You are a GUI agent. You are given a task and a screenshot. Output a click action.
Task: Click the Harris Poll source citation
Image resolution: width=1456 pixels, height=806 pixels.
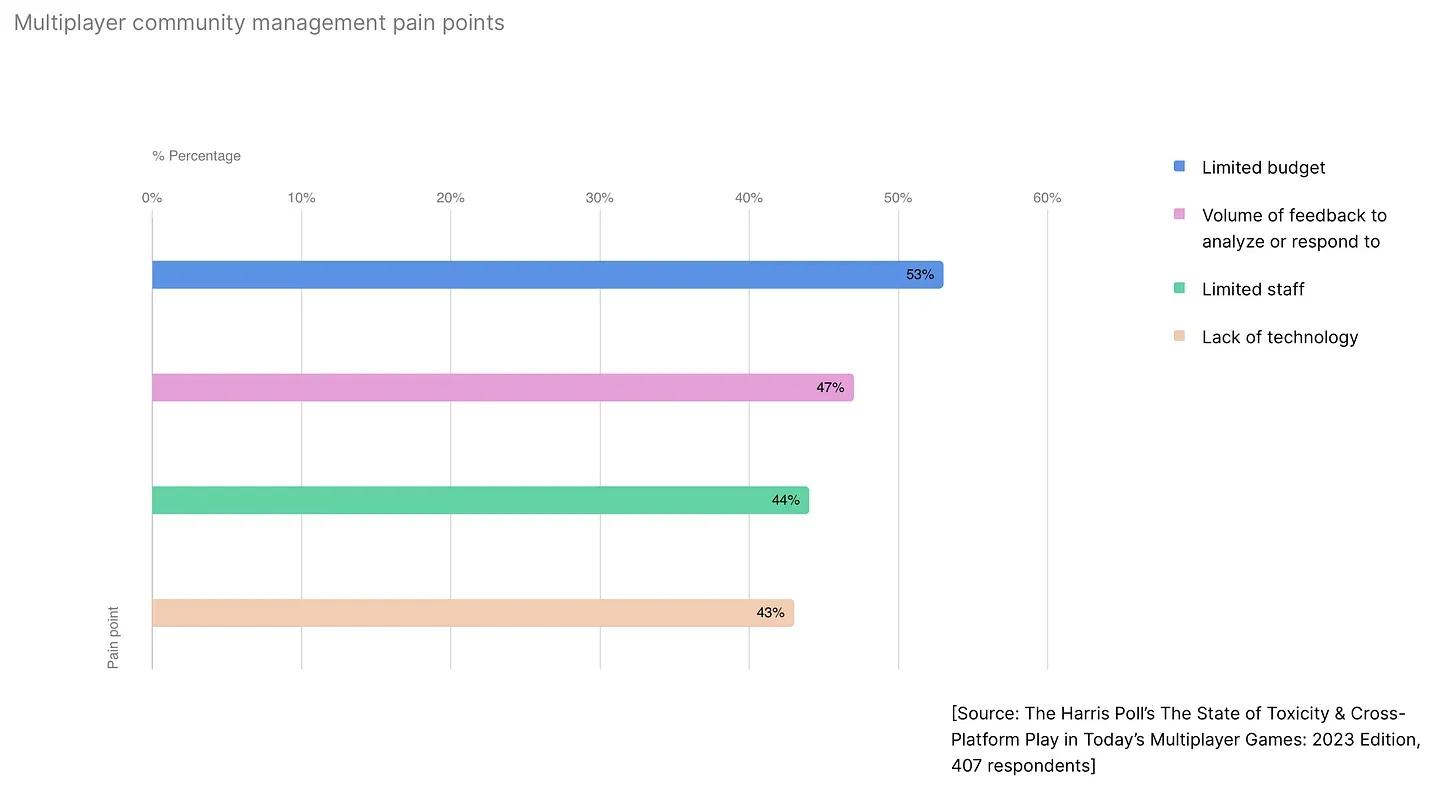pos(1185,740)
